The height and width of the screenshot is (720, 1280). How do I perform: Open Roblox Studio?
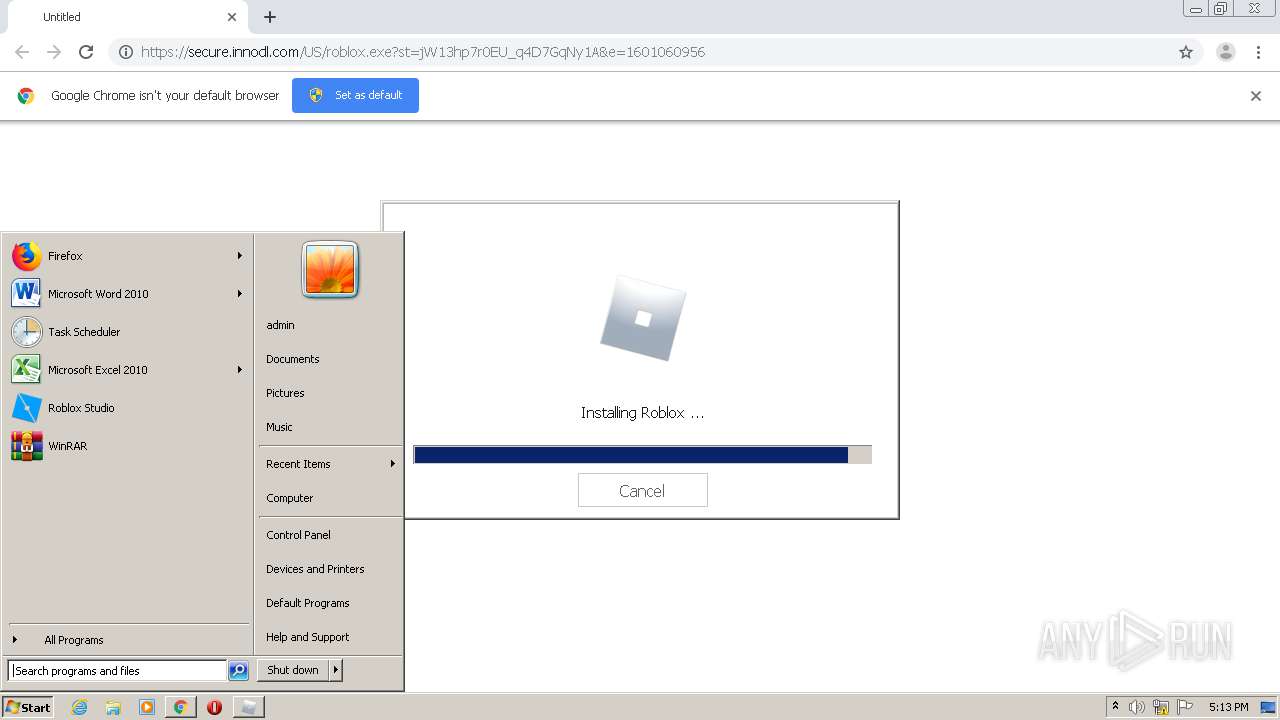click(127, 408)
